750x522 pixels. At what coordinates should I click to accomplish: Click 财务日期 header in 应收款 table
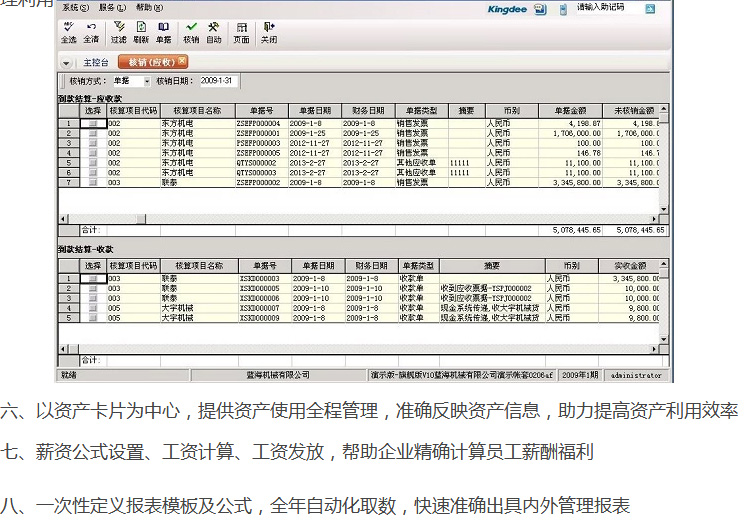coord(368,111)
